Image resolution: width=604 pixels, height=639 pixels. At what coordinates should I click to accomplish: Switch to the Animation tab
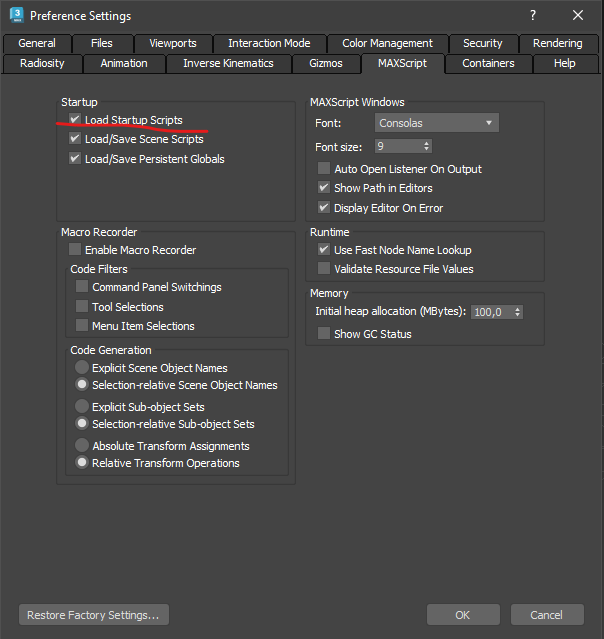coord(124,64)
